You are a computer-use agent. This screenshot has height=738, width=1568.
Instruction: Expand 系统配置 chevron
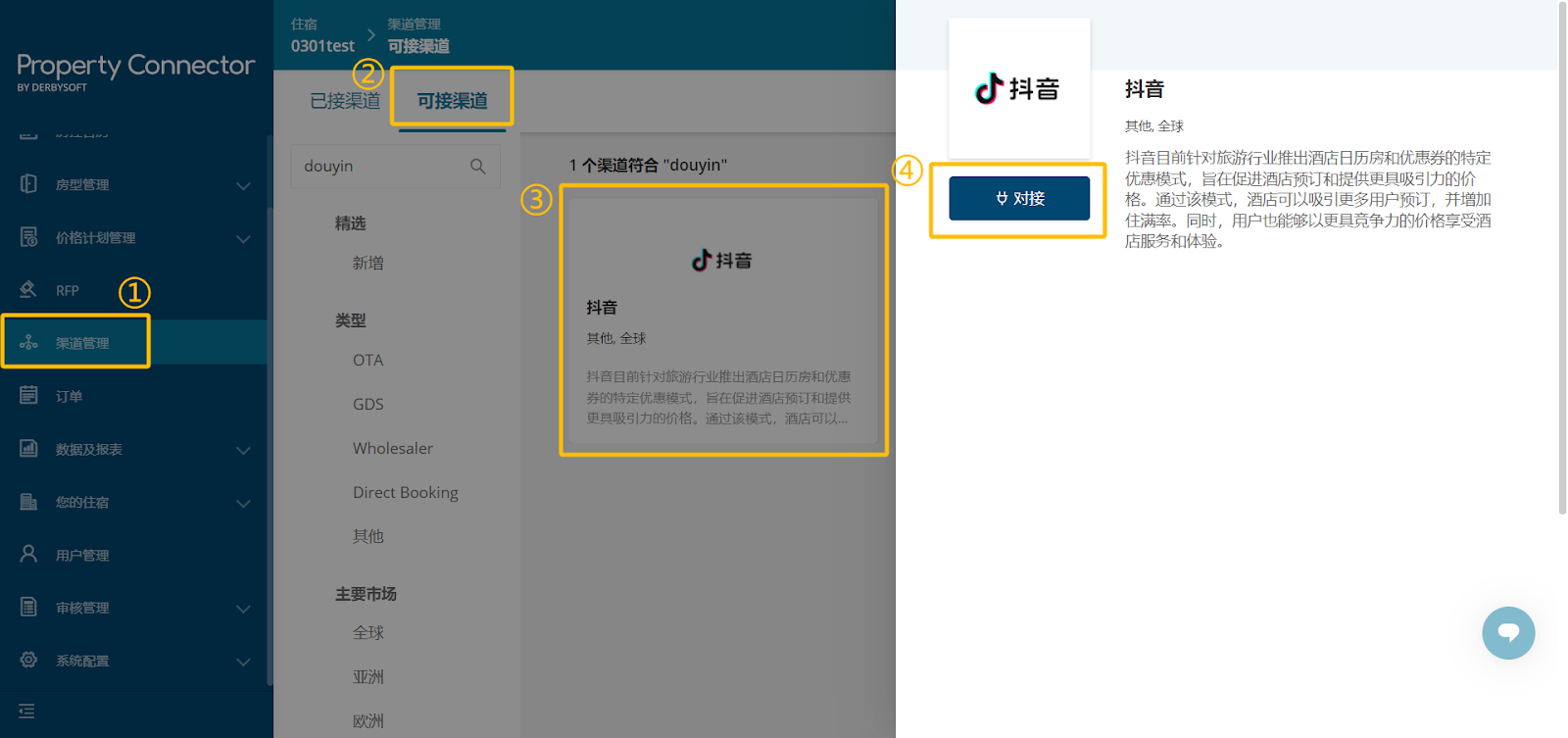[x=243, y=662]
